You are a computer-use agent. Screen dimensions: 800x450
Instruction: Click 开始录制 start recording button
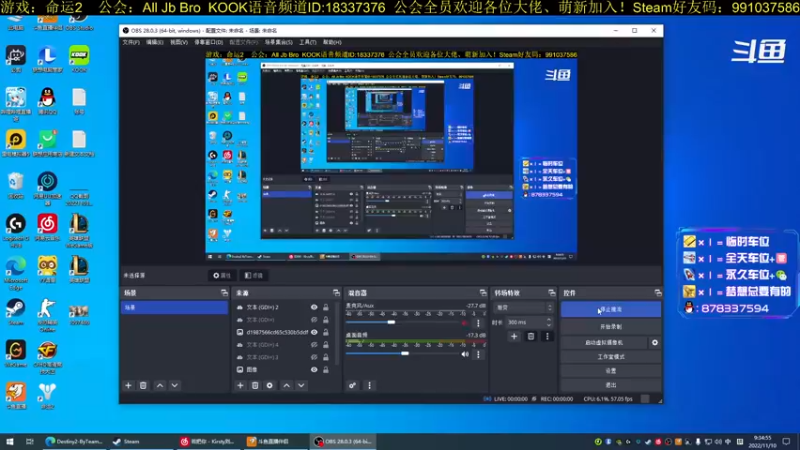pos(611,327)
